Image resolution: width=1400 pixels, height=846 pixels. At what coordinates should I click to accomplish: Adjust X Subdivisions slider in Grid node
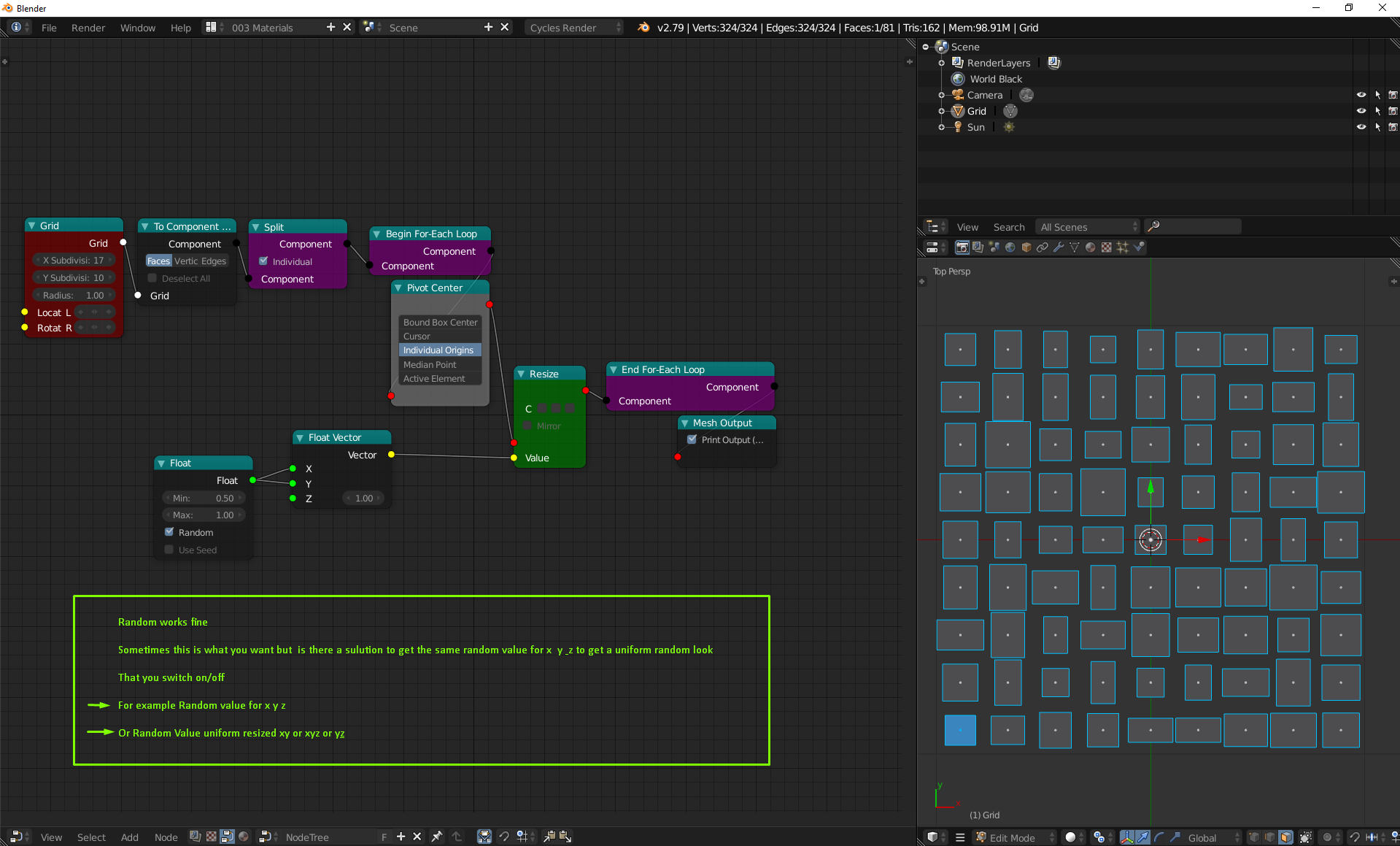click(74, 260)
